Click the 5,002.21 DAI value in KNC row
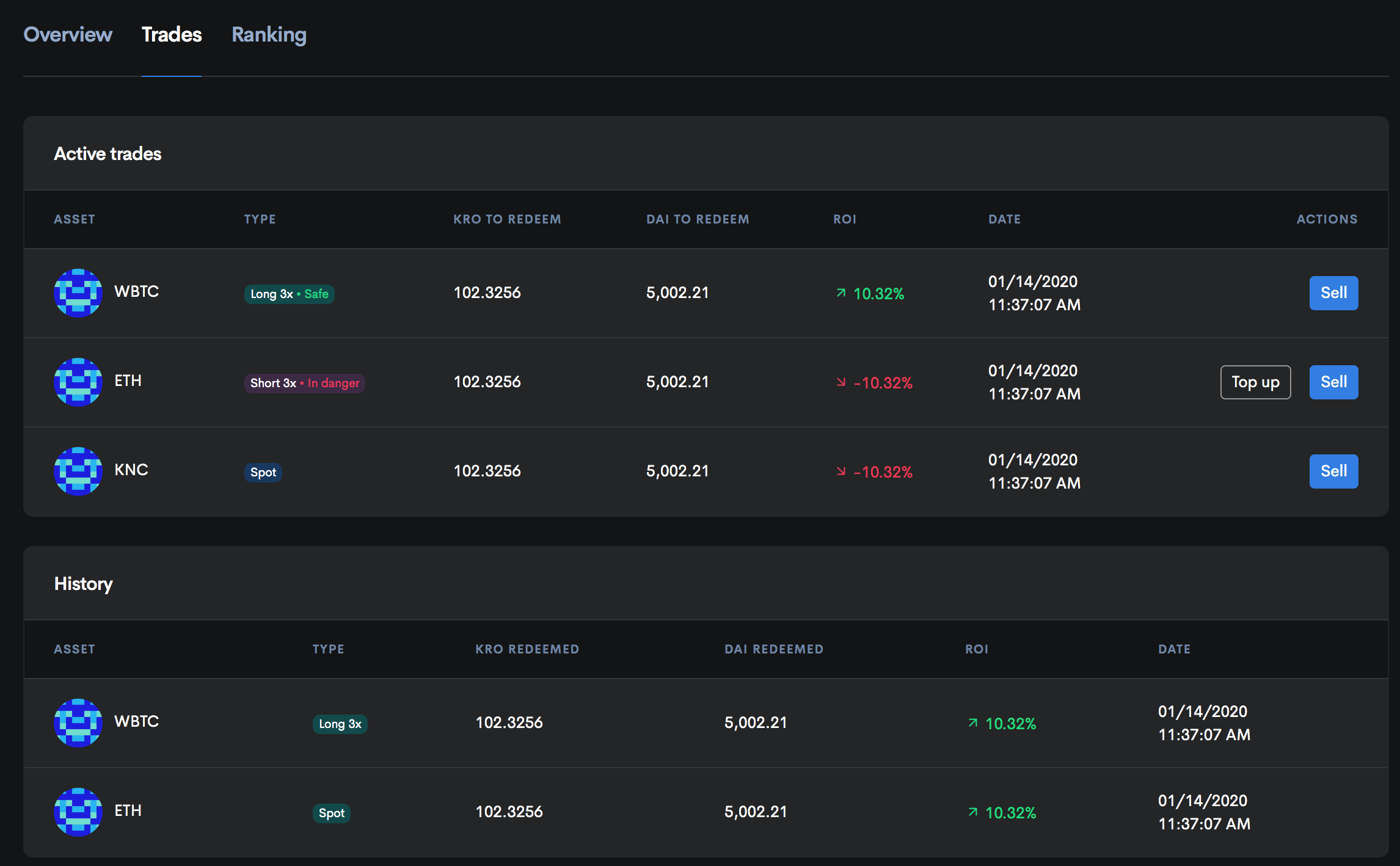The image size is (1400, 866). tap(677, 471)
